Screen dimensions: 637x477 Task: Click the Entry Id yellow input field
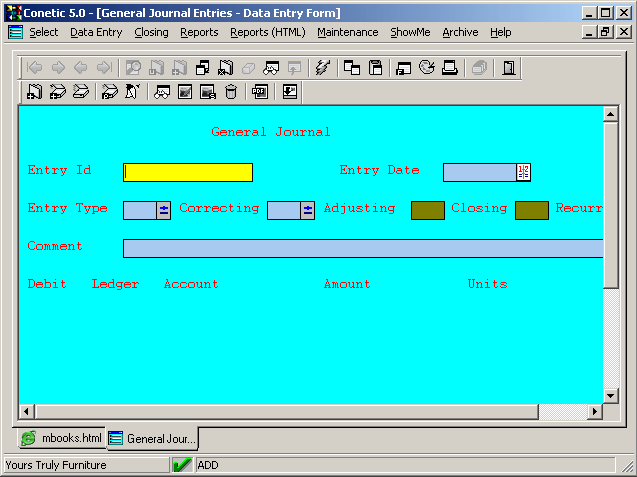[x=188, y=172]
